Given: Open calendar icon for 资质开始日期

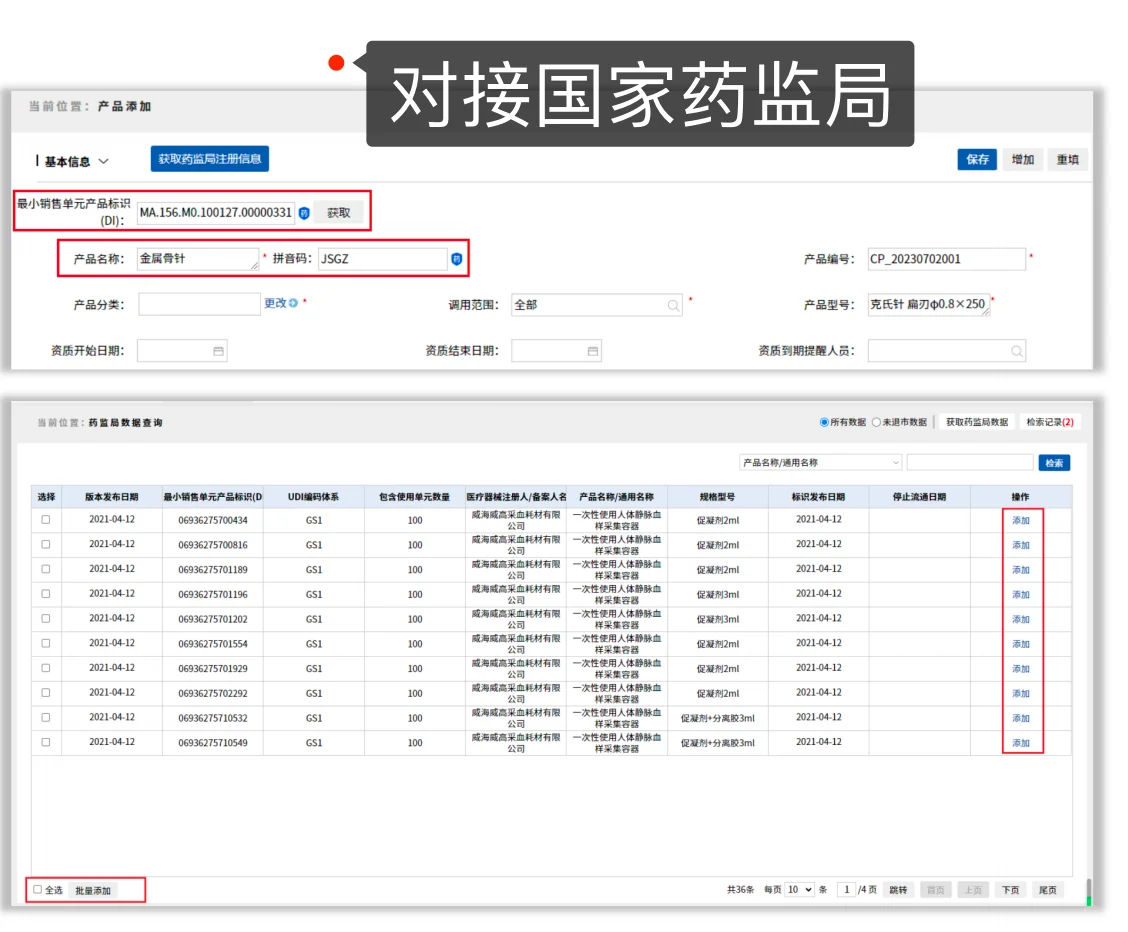Looking at the screenshot, I should coord(219,351).
